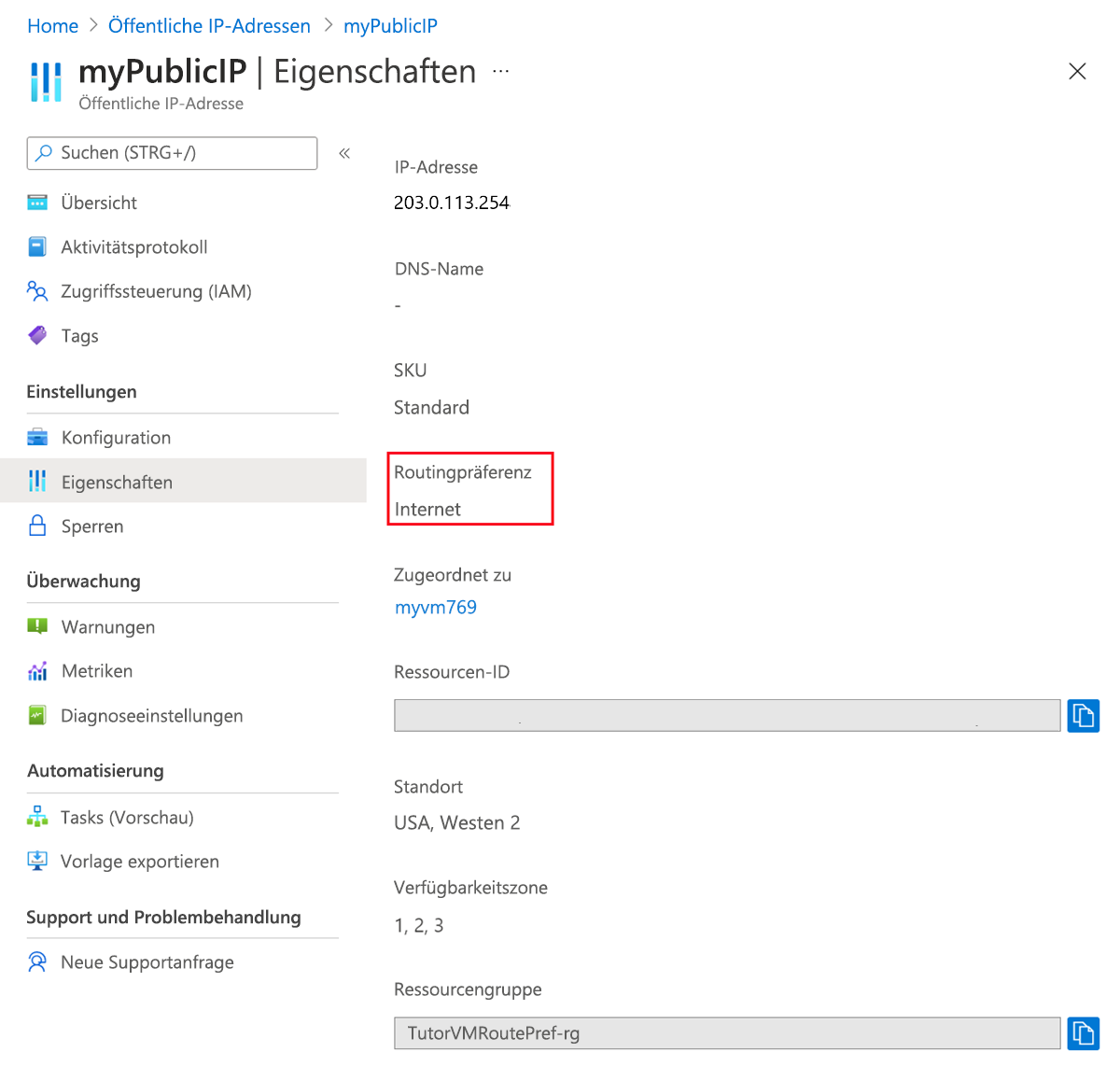
Task: Select the Aktivitätsprotokoll log icon
Action: coord(37,246)
